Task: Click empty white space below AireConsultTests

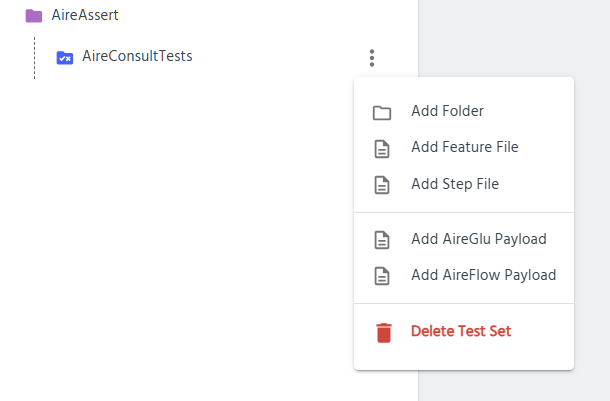Action: coord(180,250)
